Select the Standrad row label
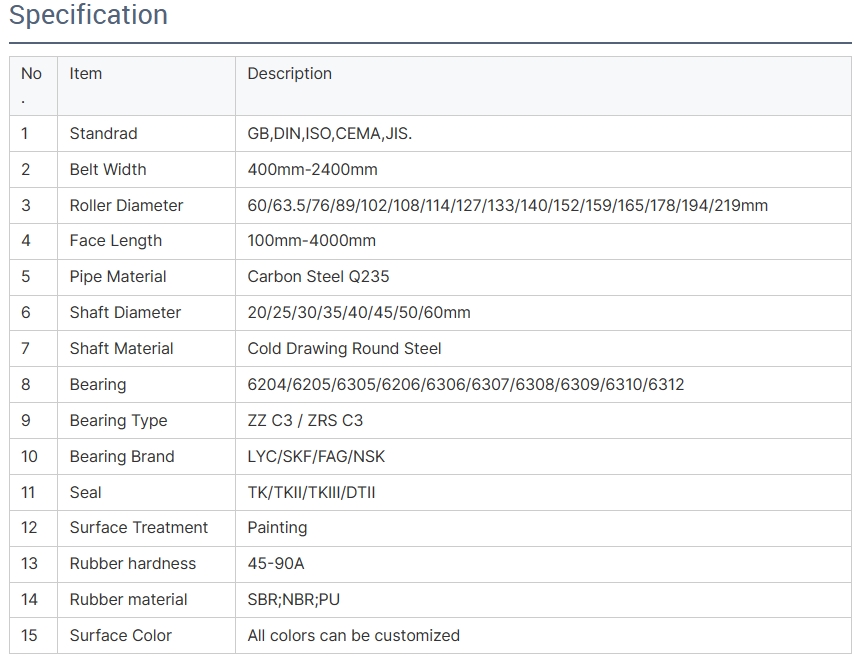Screen dimensions: 860x661 [103, 134]
